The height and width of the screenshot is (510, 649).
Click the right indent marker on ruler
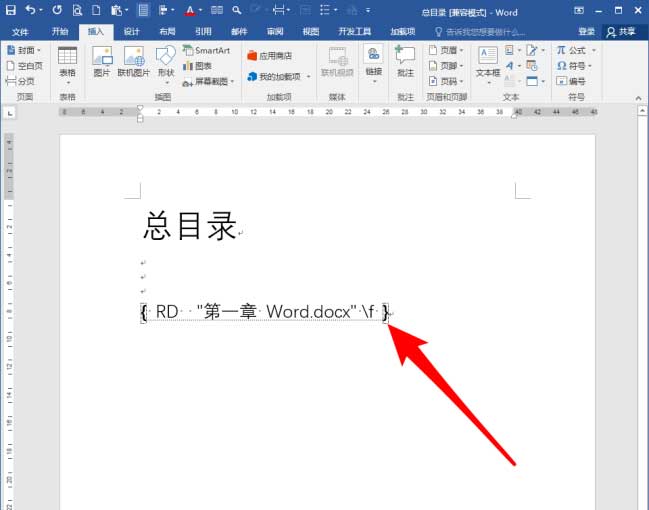click(x=514, y=115)
